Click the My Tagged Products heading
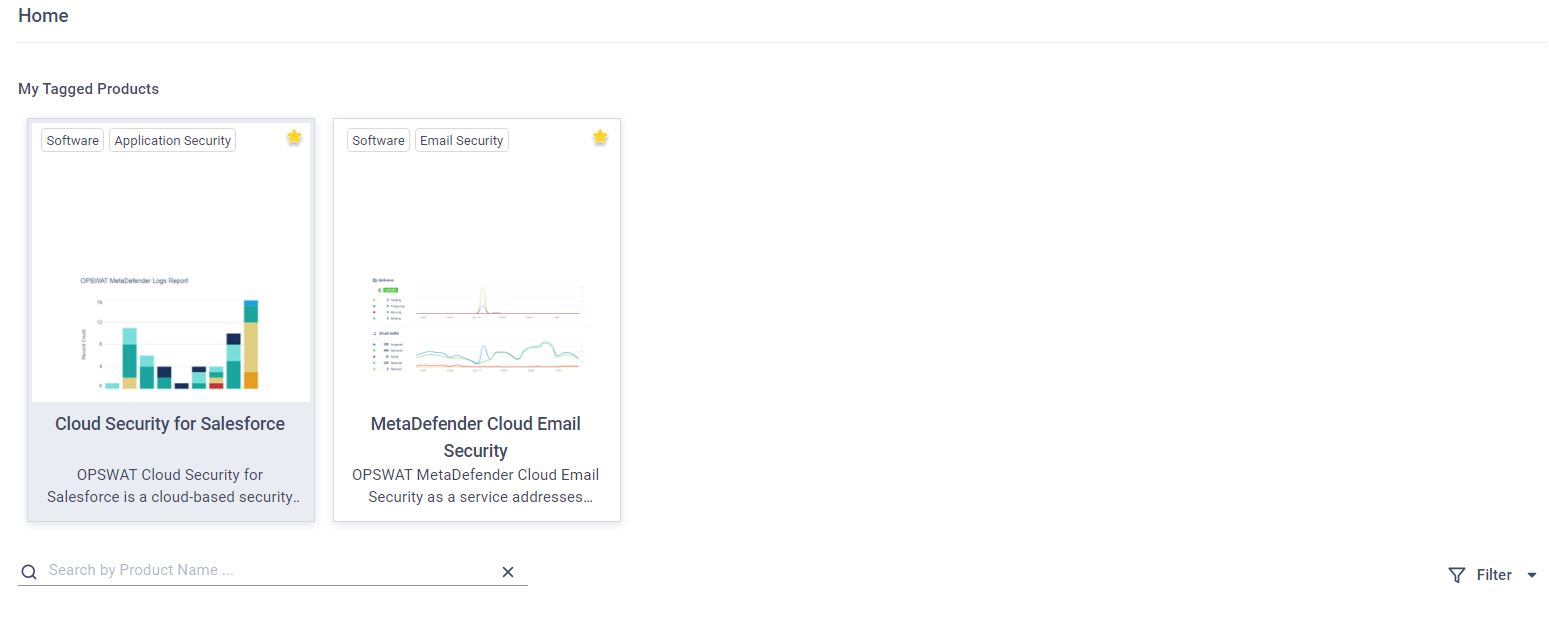The image size is (1549, 627). (88, 89)
